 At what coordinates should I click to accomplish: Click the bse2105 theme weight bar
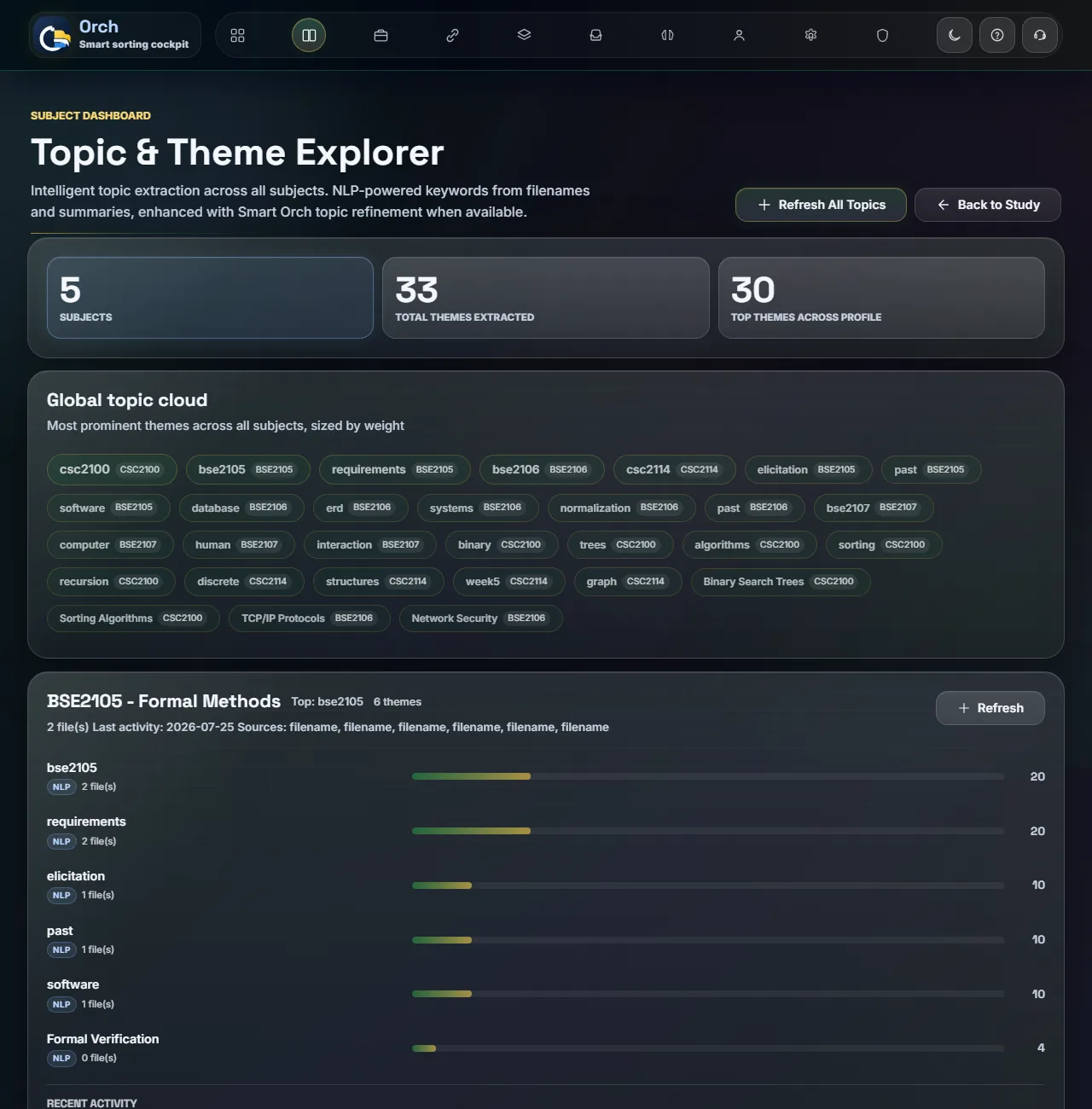(x=708, y=776)
